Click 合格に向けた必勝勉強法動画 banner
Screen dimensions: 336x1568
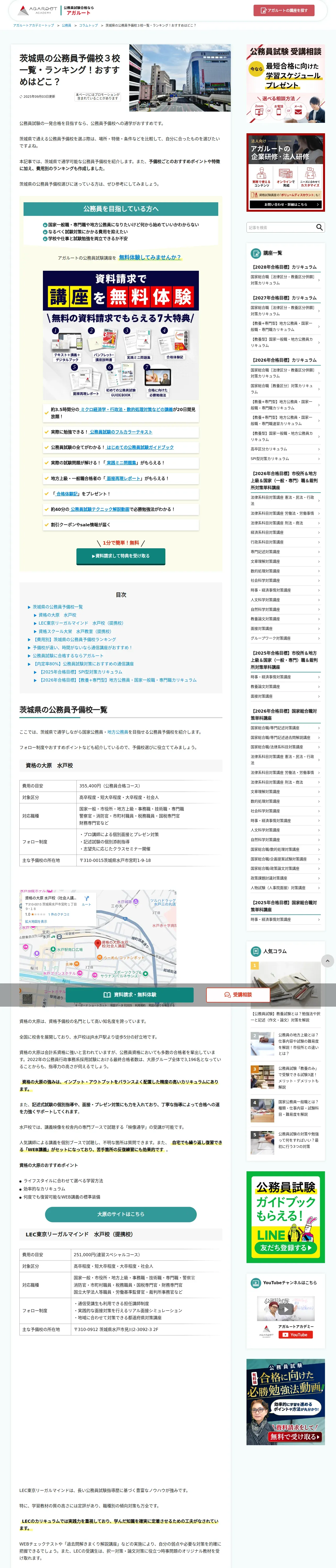285,1402
